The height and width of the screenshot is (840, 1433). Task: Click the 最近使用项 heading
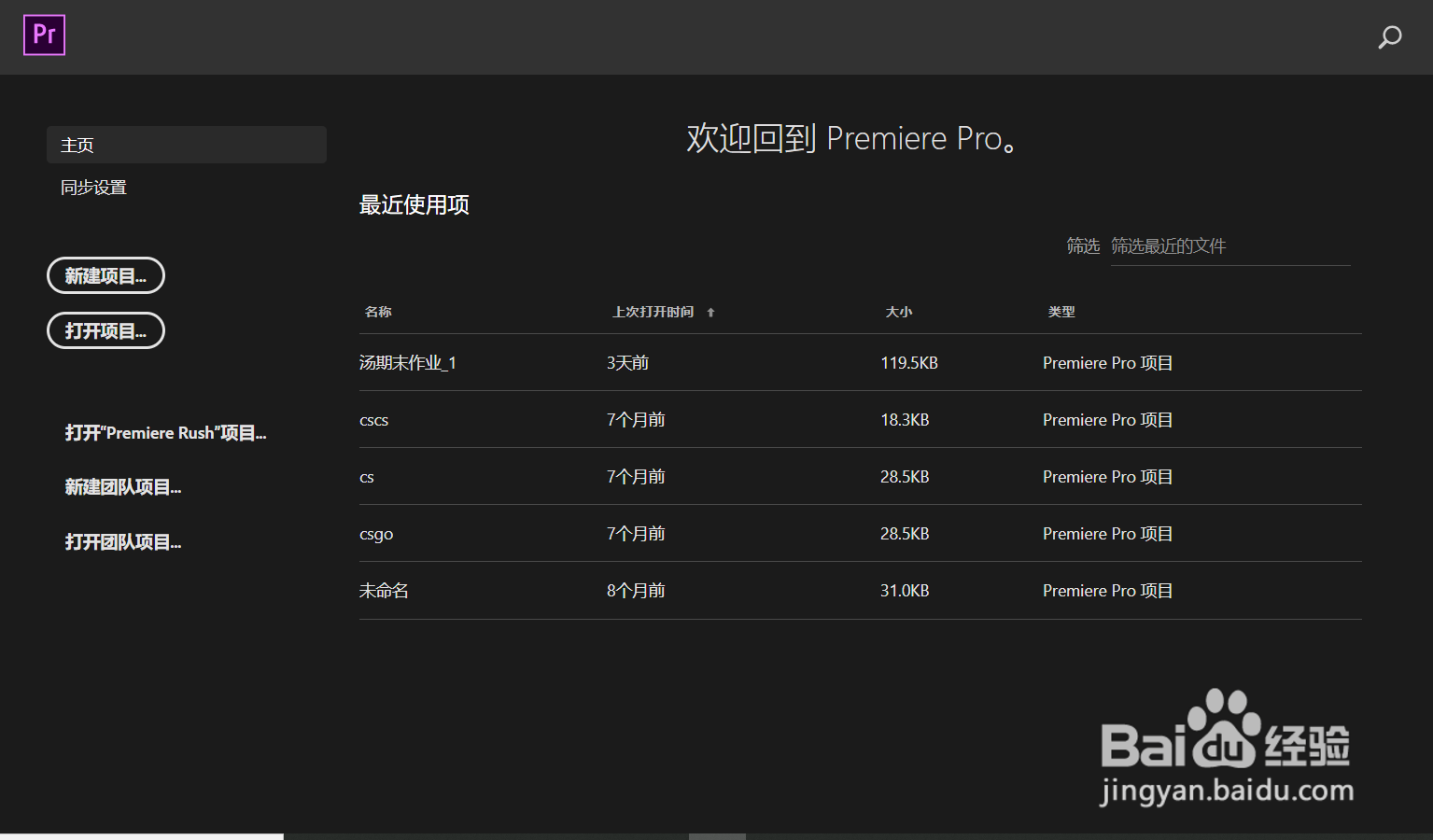click(x=414, y=205)
